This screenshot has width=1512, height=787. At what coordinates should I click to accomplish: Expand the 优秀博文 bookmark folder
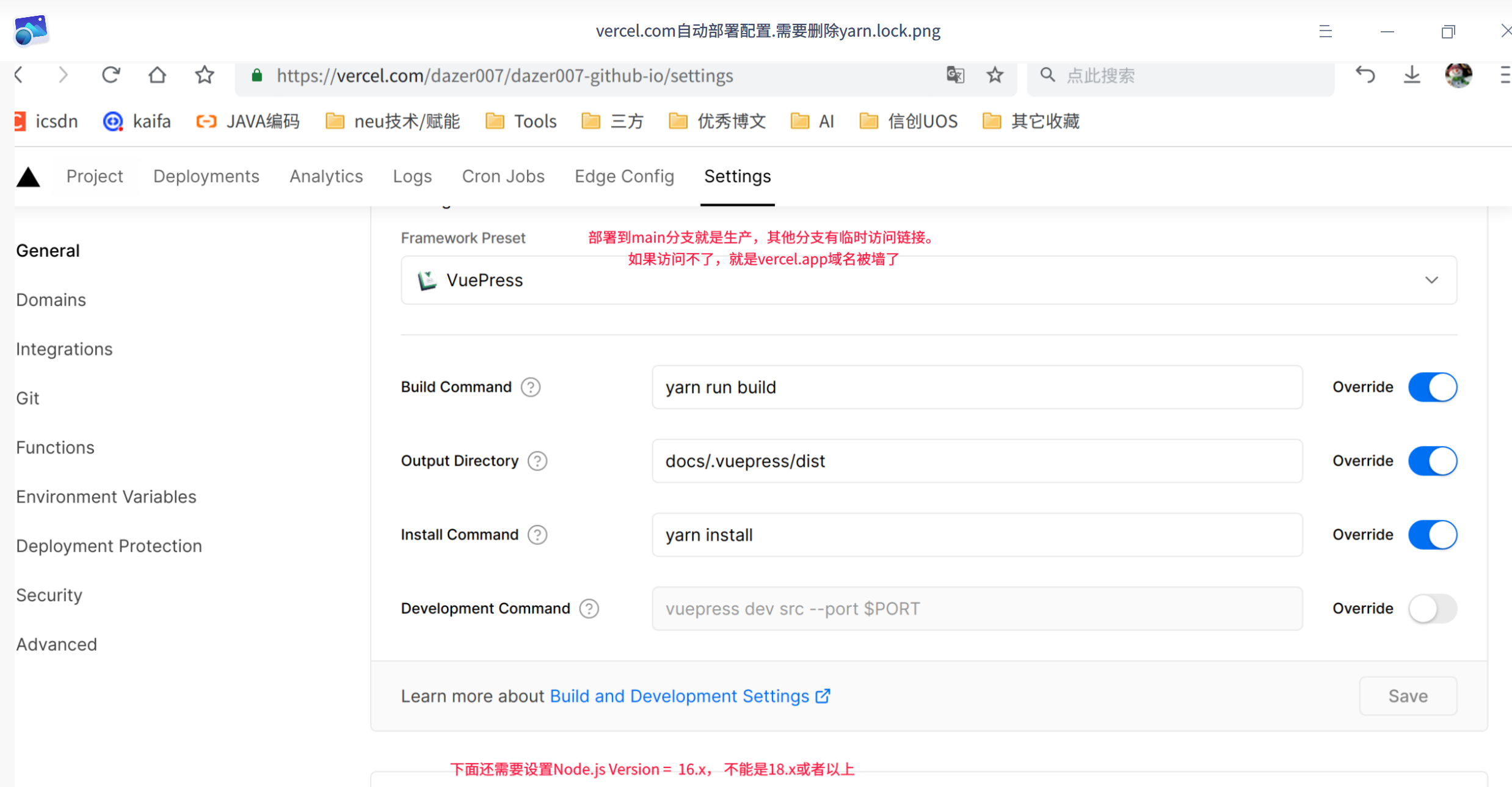(730, 121)
